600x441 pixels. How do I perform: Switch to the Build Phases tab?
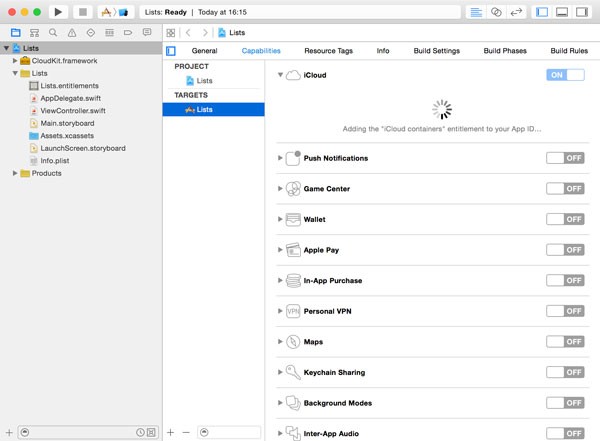click(x=505, y=51)
